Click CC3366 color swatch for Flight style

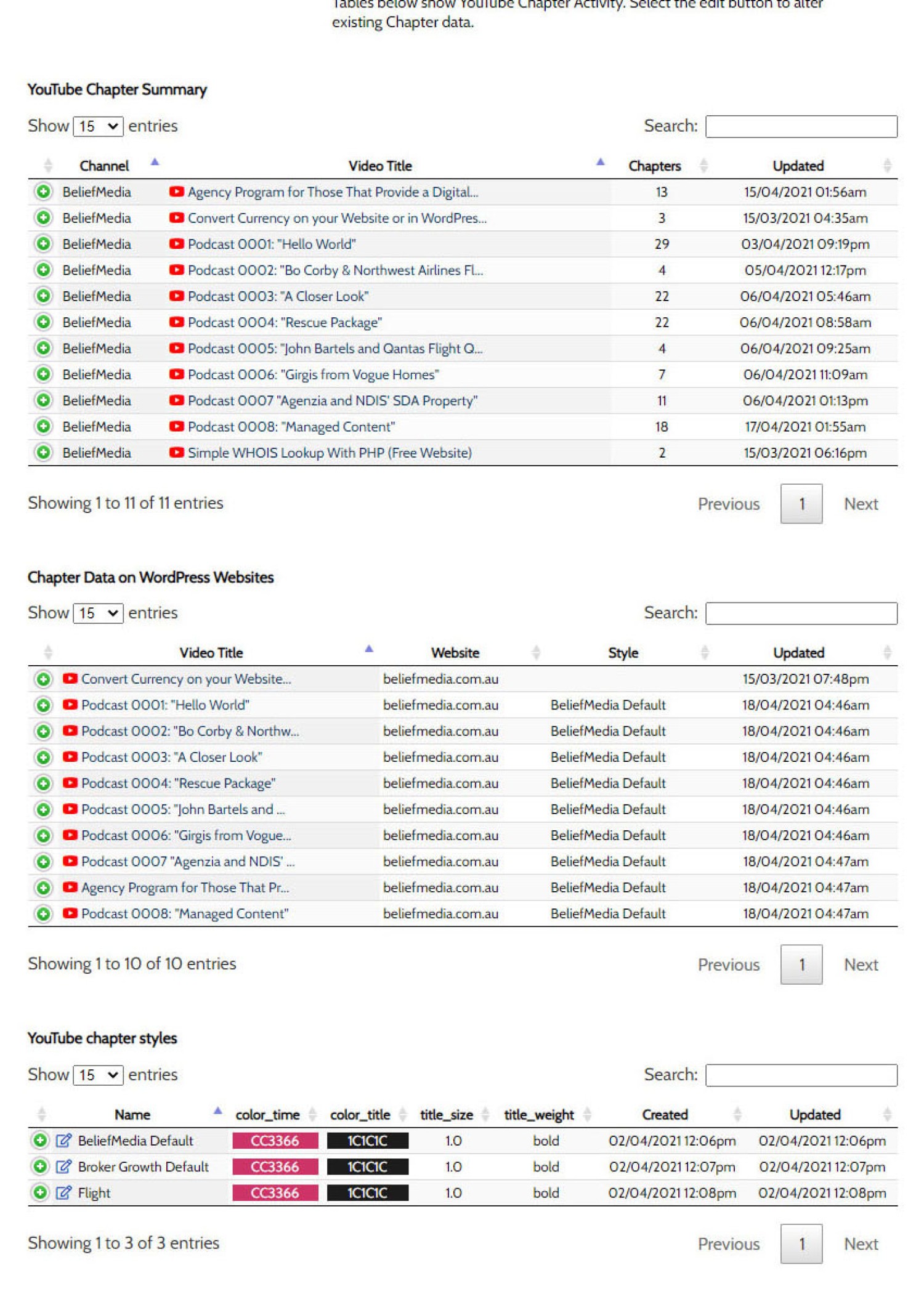pos(275,1193)
